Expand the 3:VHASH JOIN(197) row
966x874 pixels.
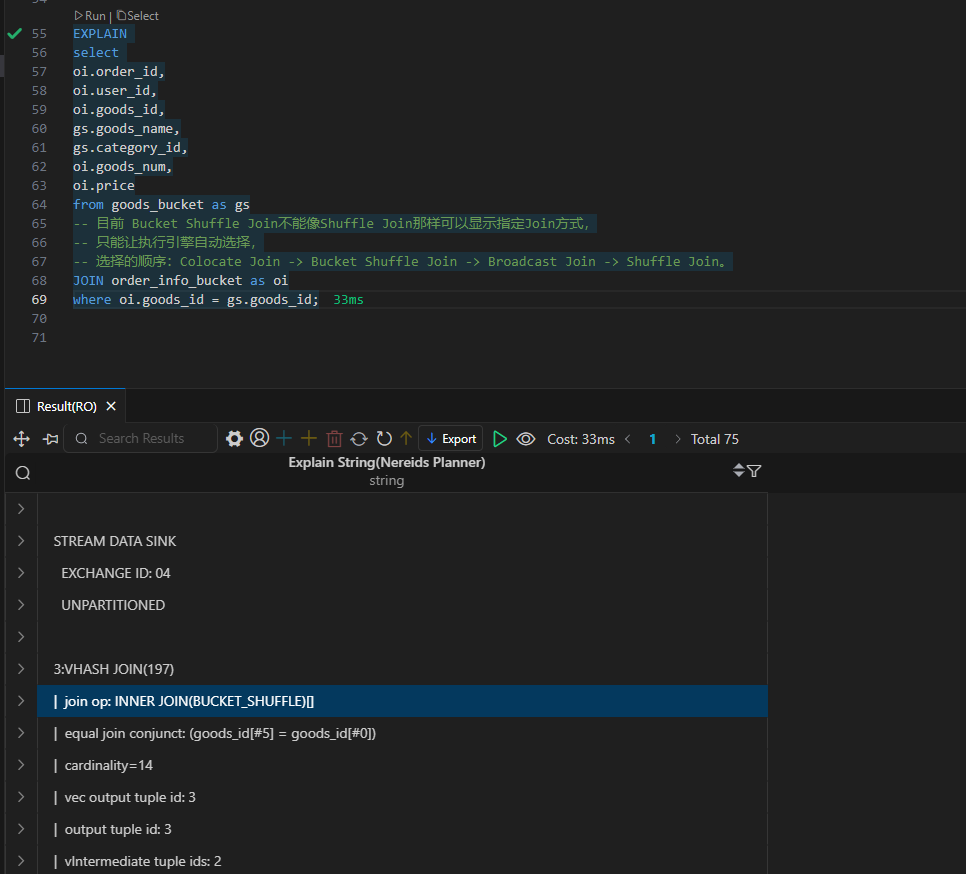pyautogui.click(x=21, y=669)
